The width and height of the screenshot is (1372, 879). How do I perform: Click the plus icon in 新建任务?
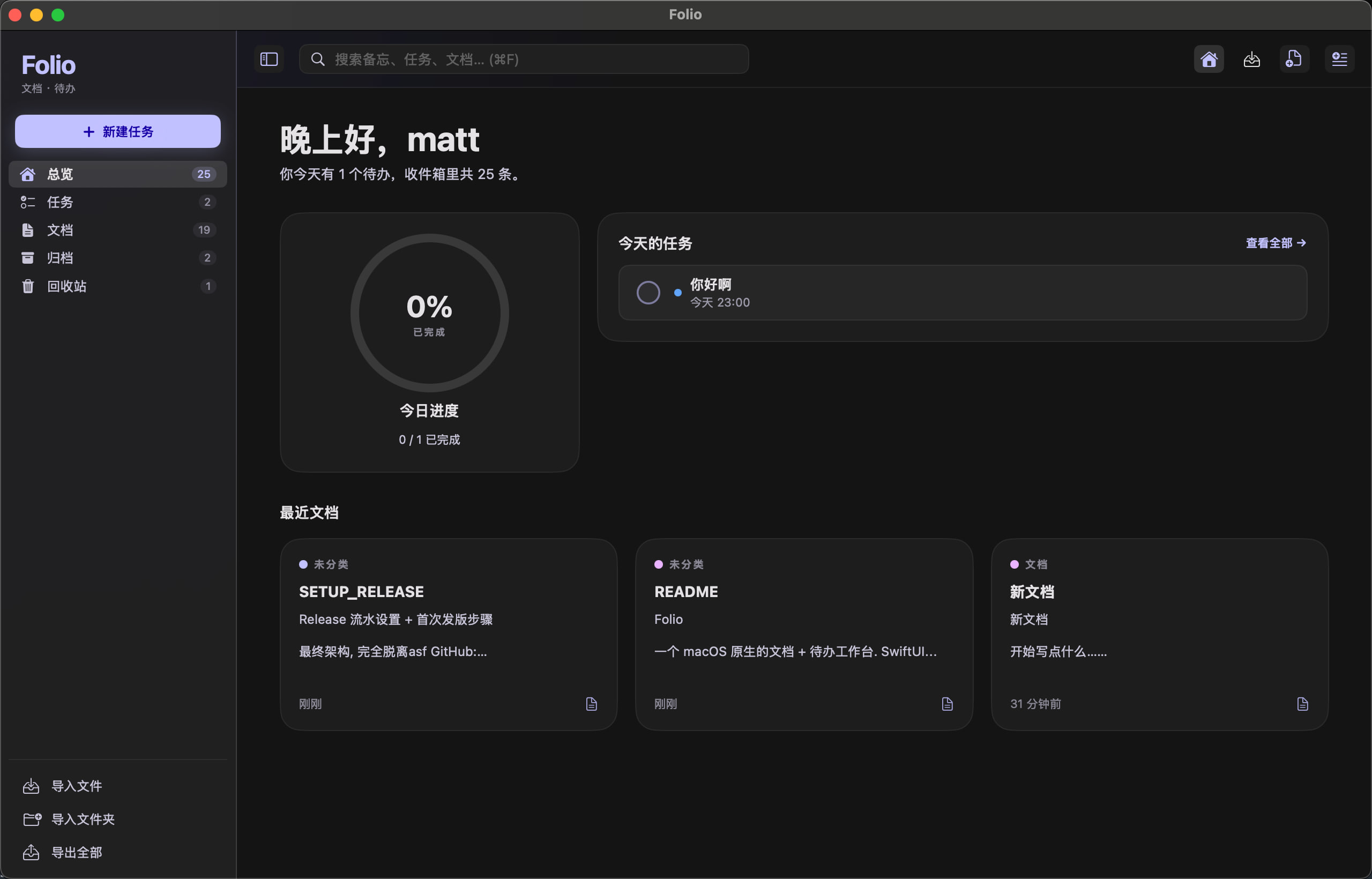88,132
